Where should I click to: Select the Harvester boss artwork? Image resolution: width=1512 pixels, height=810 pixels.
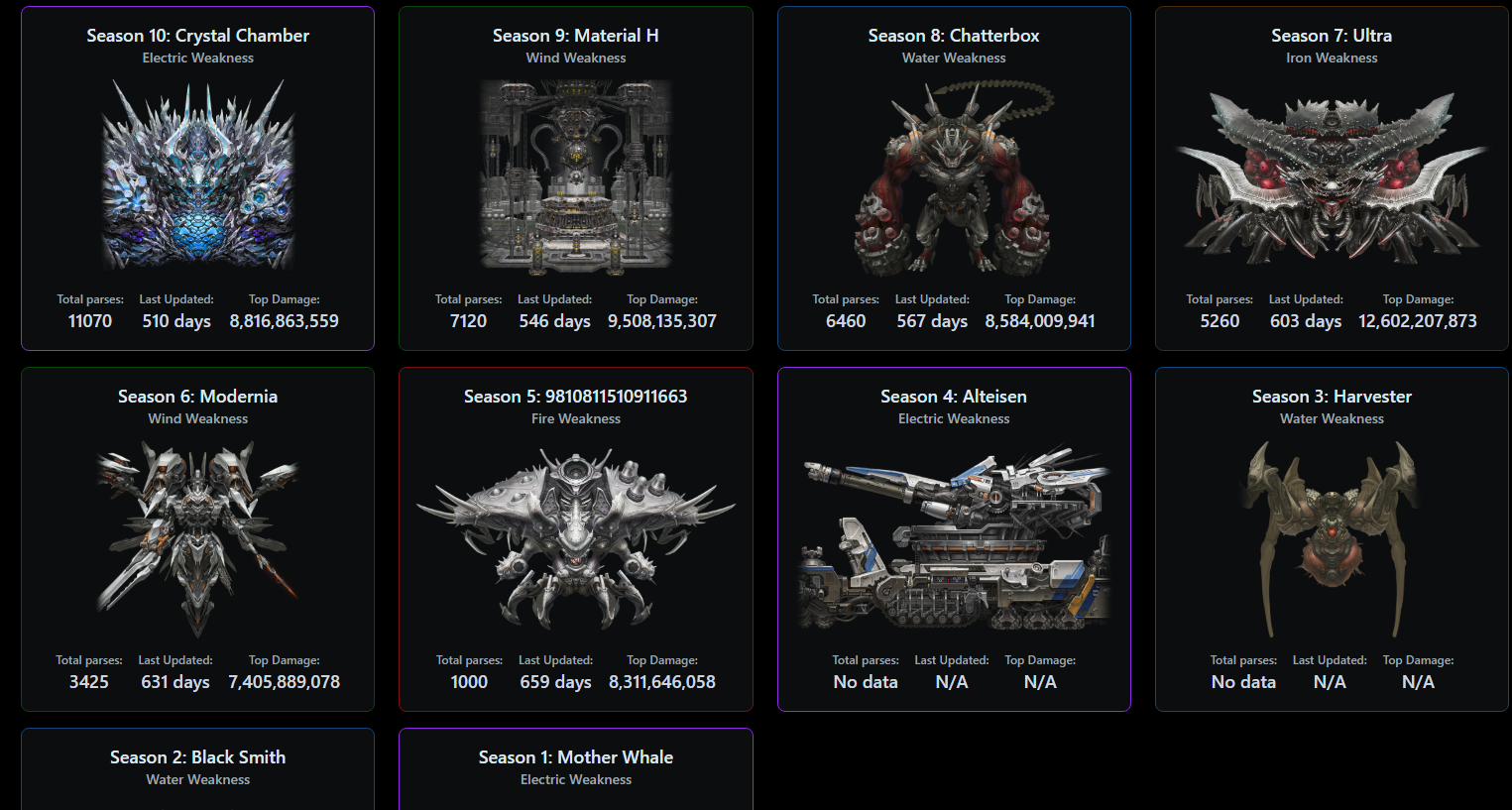click(1332, 536)
